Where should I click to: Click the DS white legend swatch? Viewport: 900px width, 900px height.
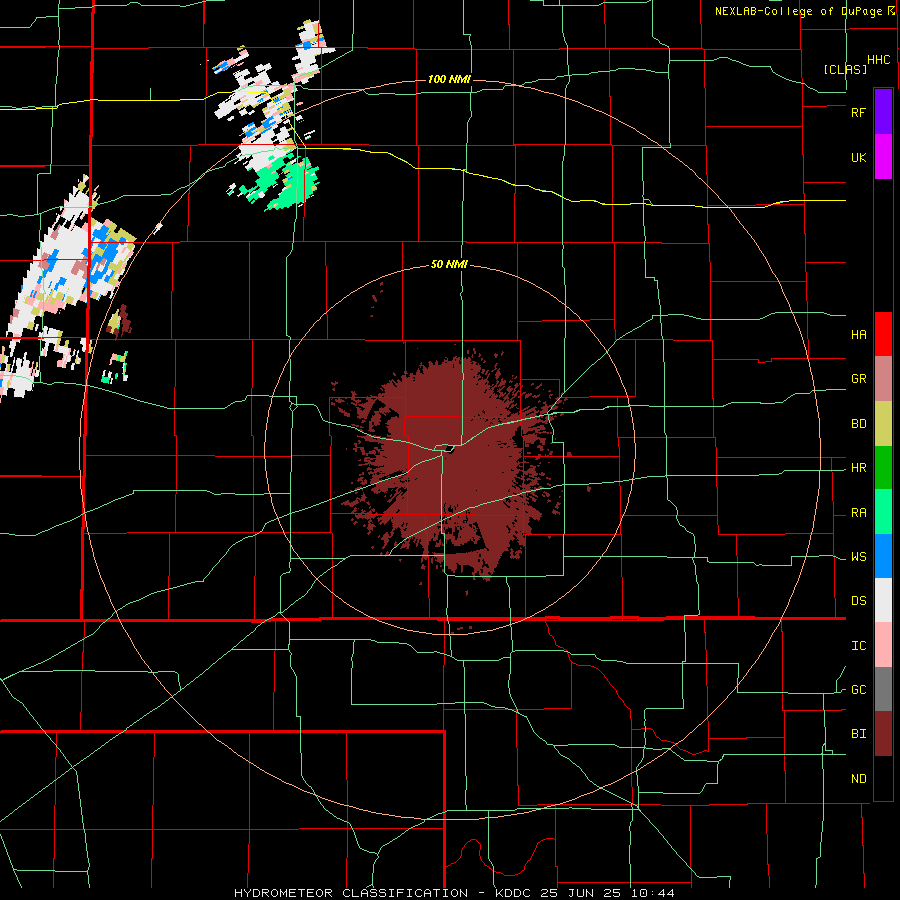tap(883, 600)
